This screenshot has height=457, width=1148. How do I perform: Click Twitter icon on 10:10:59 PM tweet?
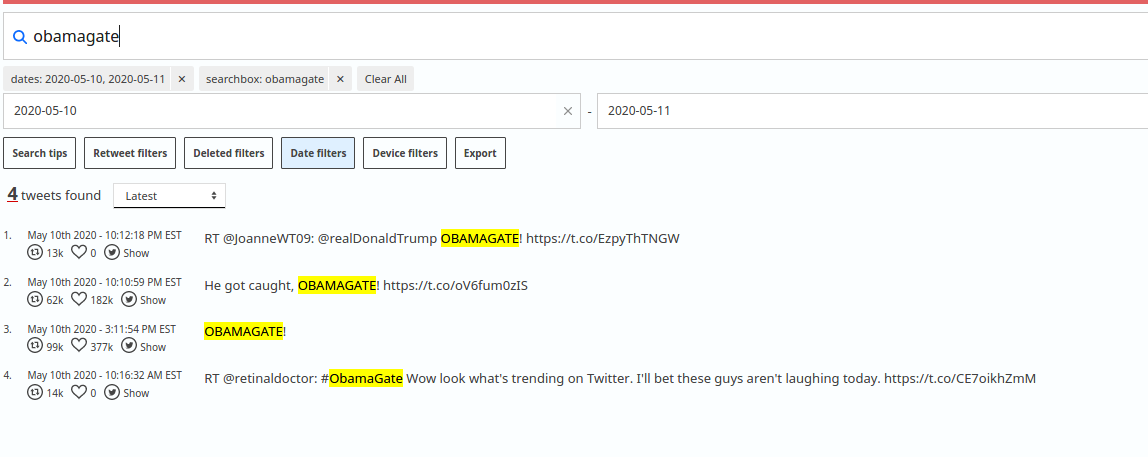coord(129,300)
